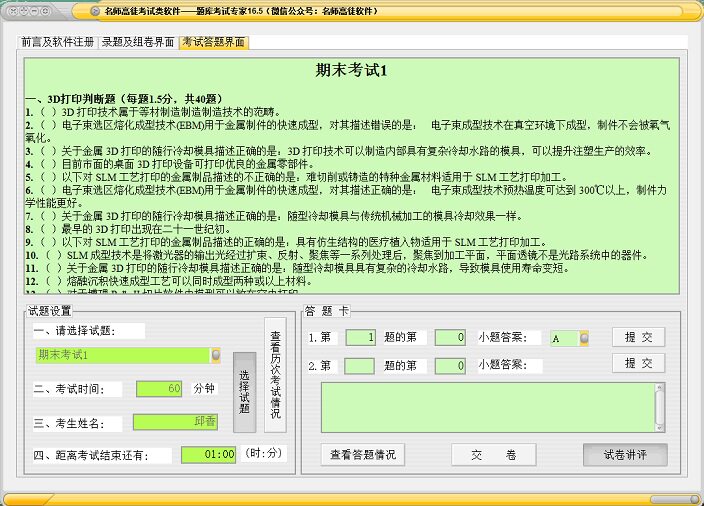Click the question number field showing 1
Image resolution: width=704 pixels, height=506 pixels.
tap(361, 337)
